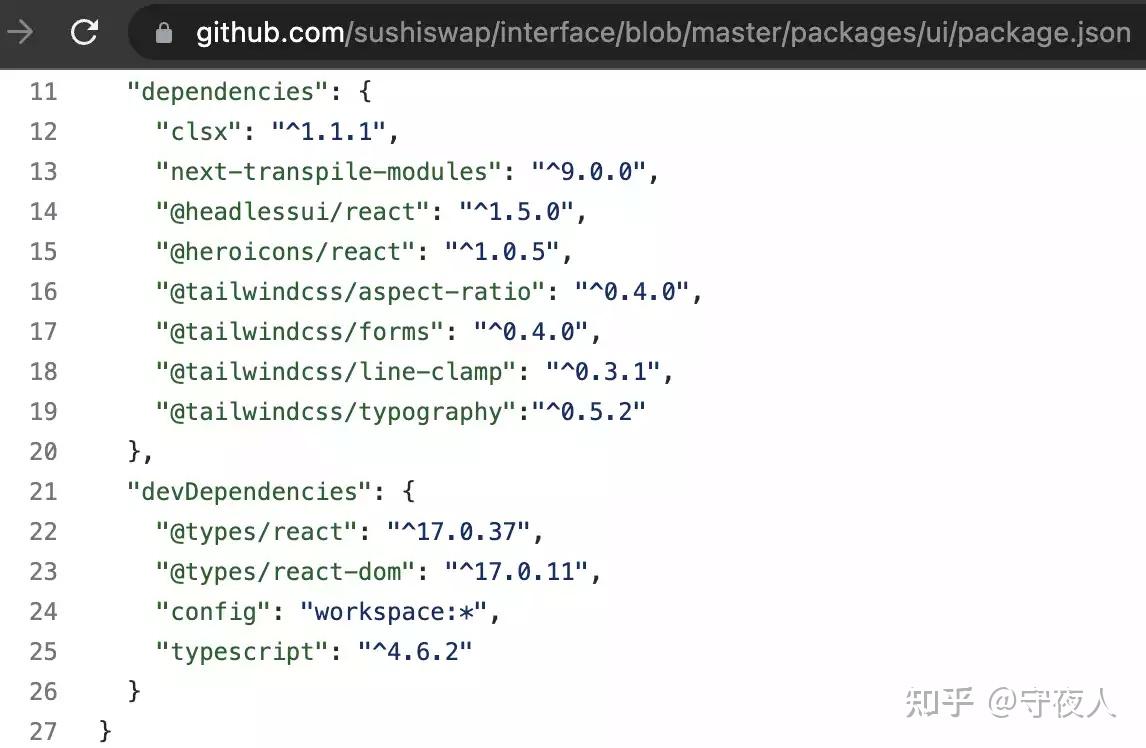Viewport: 1146px width, 748px height.
Task: Focus the github.com address bar URL
Action: point(663,32)
